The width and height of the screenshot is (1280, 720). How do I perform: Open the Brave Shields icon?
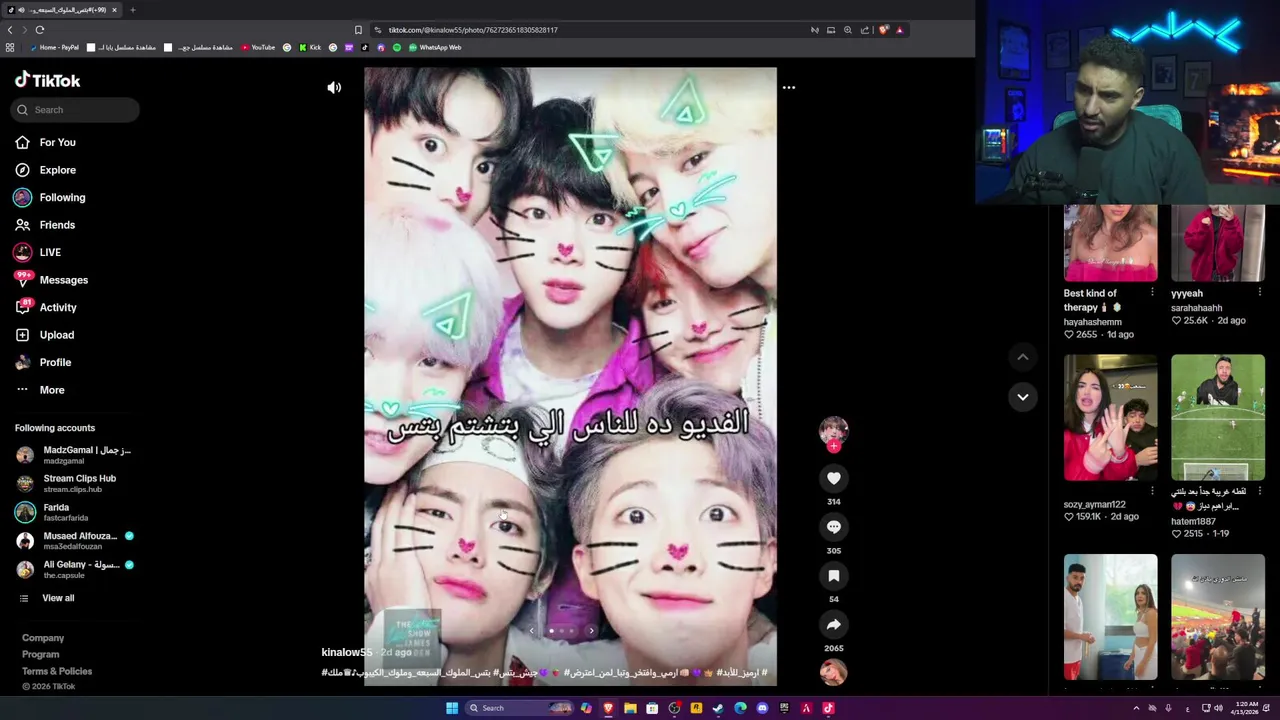(883, 30)
